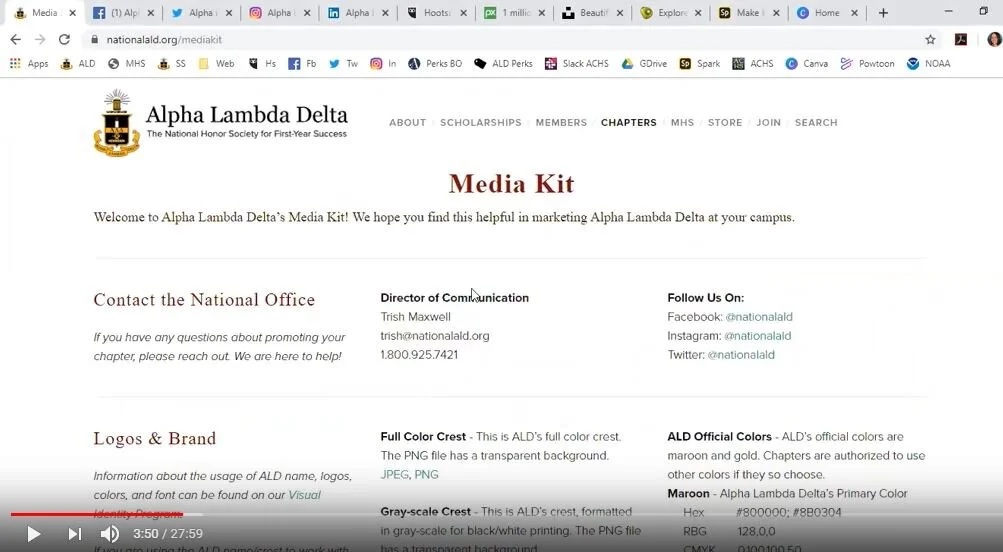Download the Full Color Crest PNG
1003x552 pixels.
click(426, 475)
